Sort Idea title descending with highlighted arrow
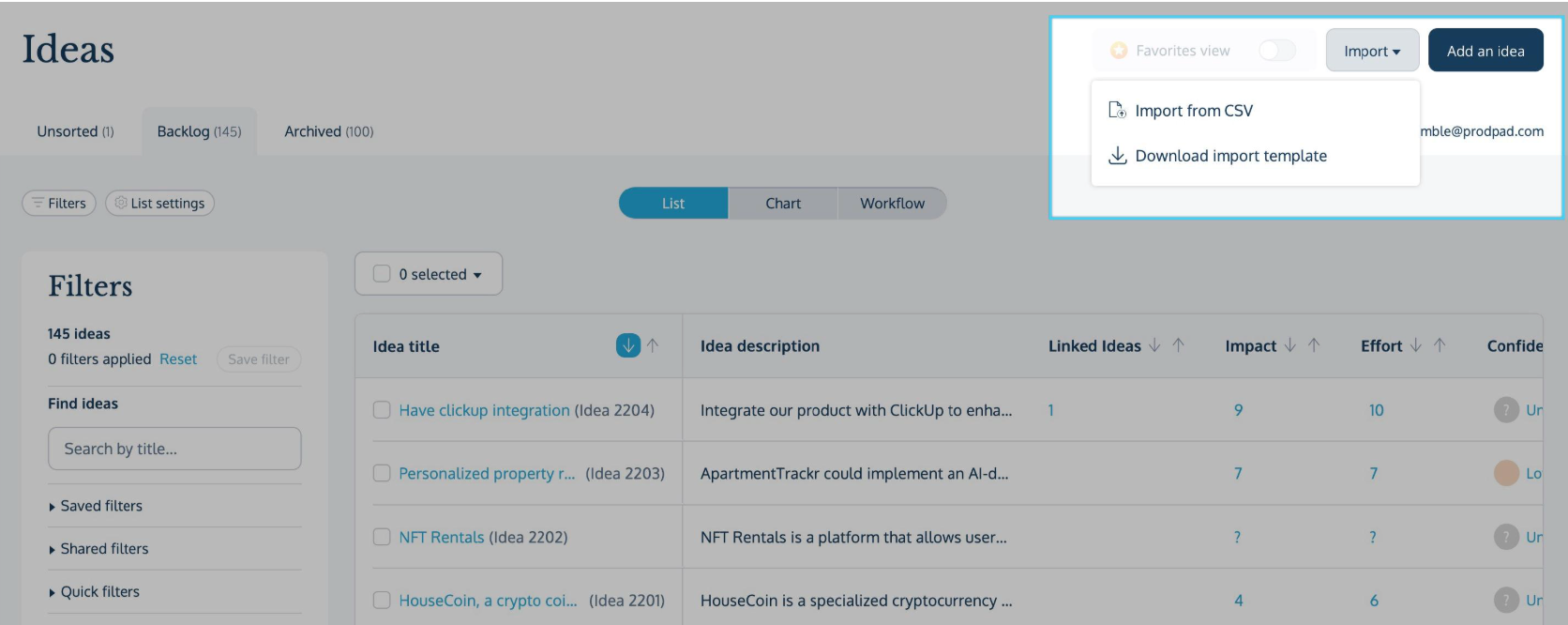This screenshot has height=625, width=1568. point(628,345)
